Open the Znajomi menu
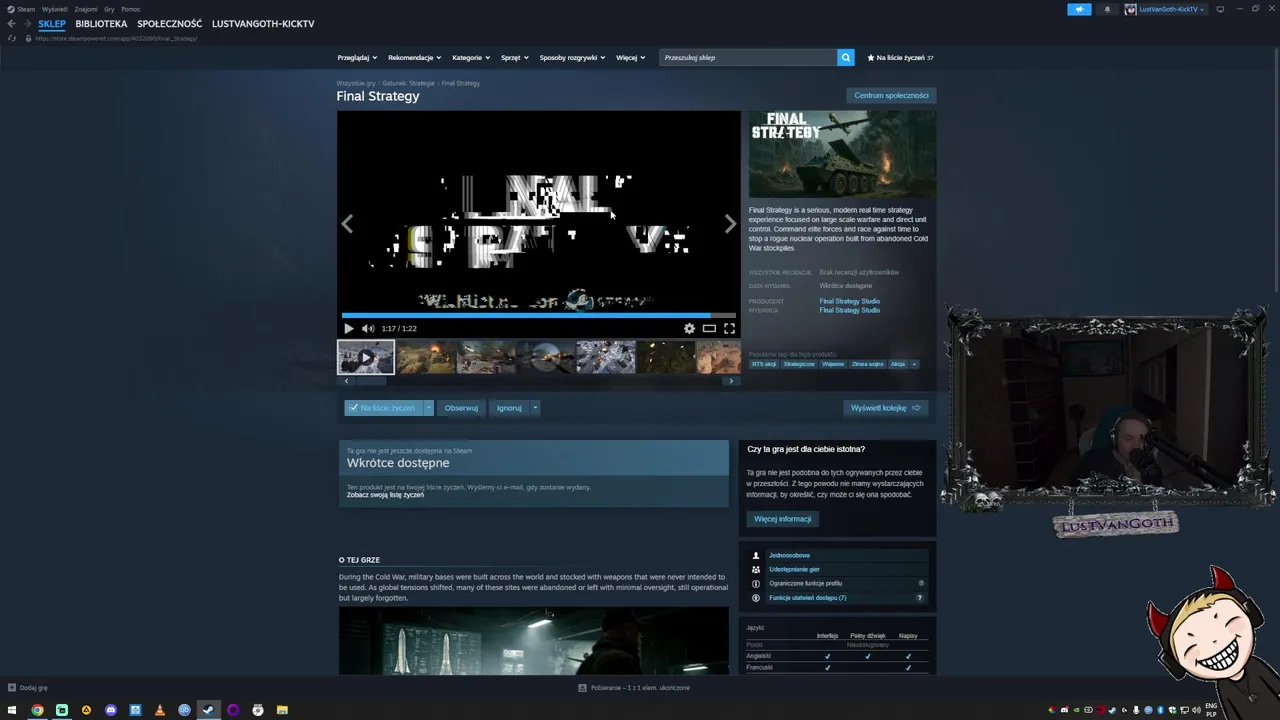This screenshot has width=1280, height=720. [86, 9]
